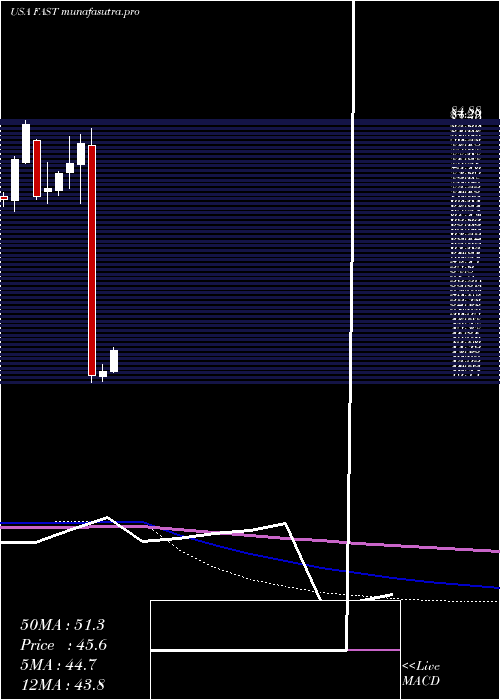
Task: Click the top price label 84.88
Action: click(x=466, y=111)
